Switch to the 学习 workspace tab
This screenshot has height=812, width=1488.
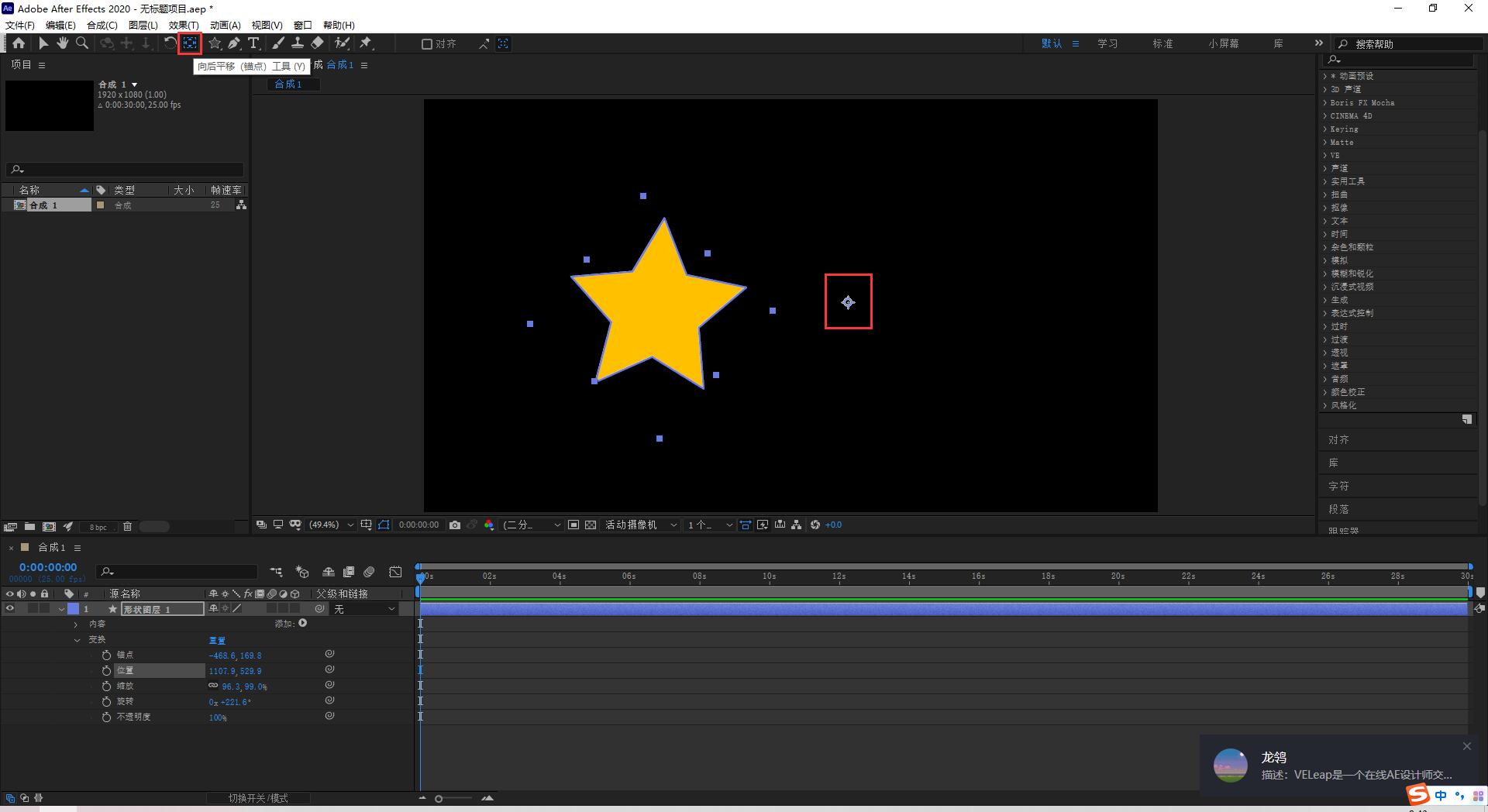[x=1107, y=44]
